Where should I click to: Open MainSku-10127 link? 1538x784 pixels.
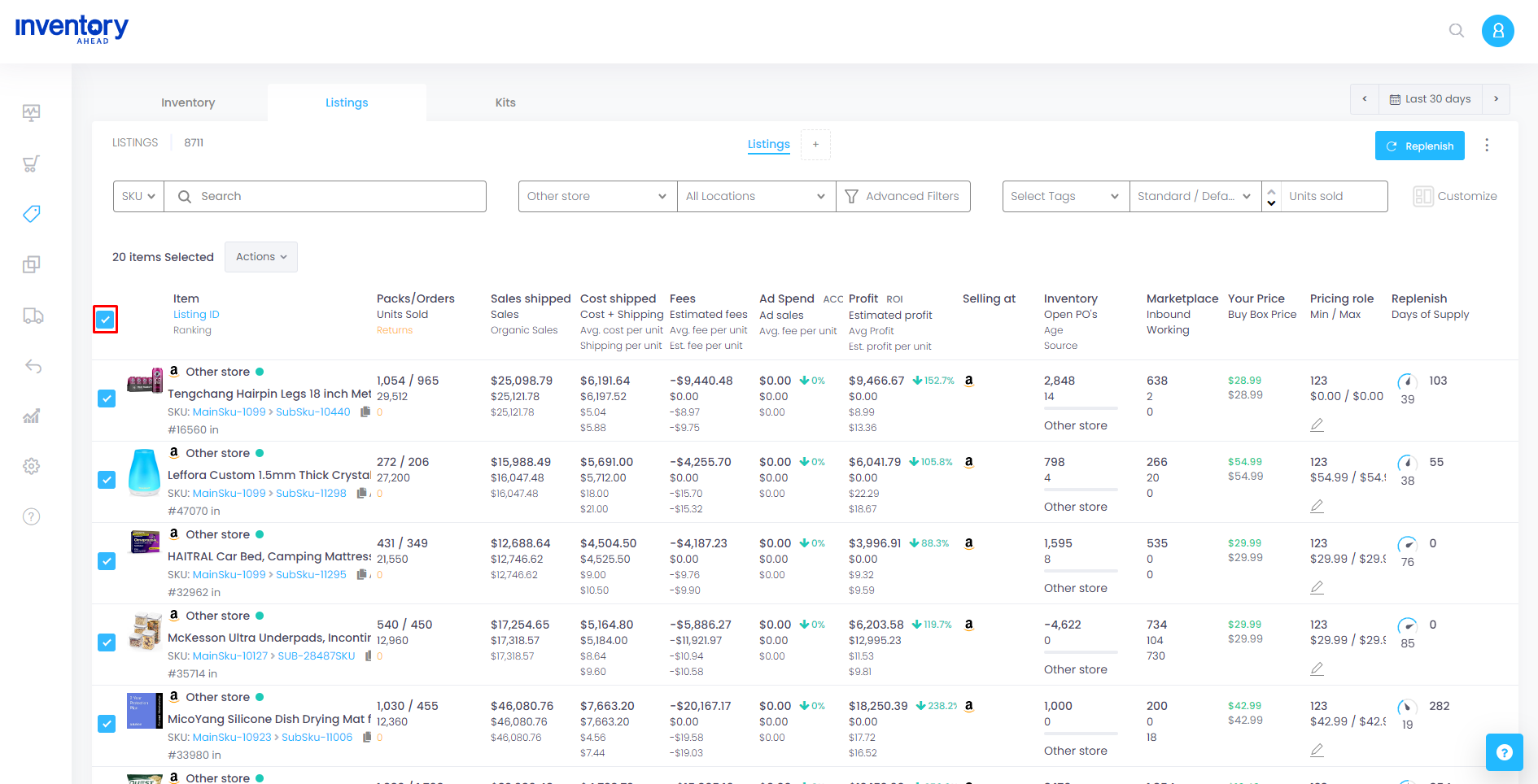pos(230,656)
